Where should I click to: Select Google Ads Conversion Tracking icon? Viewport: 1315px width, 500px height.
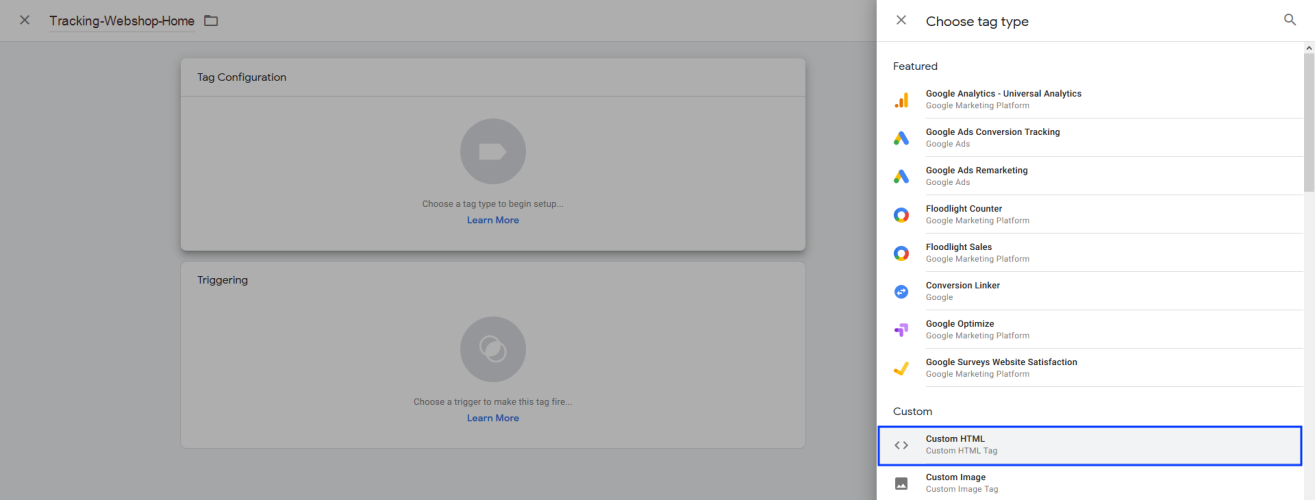click(901, 138)
